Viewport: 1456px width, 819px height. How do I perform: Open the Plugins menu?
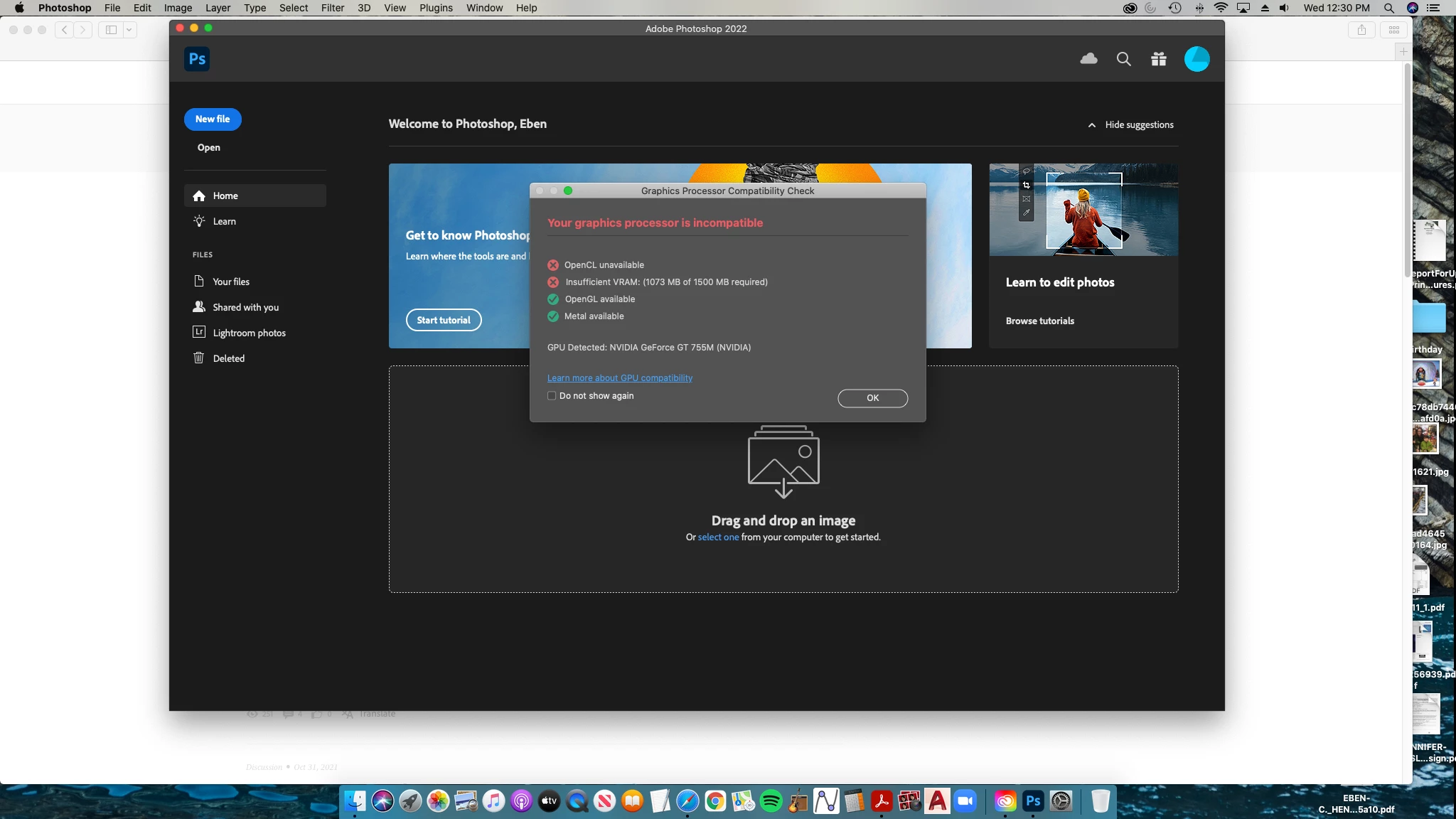[x=436, y=8]
